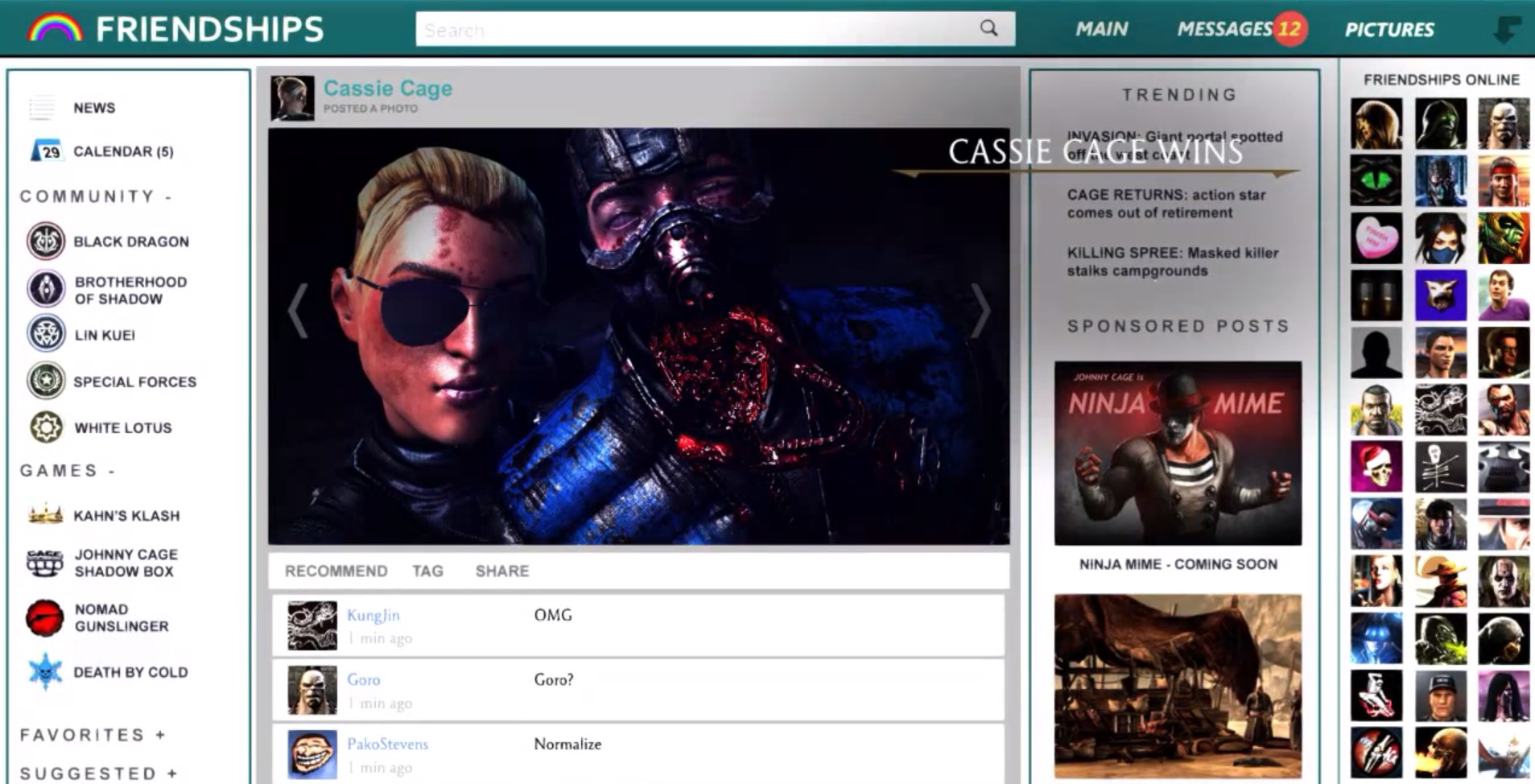Open the PakoStevens username link
This screenshot has width=1535, height=784.
387,744
